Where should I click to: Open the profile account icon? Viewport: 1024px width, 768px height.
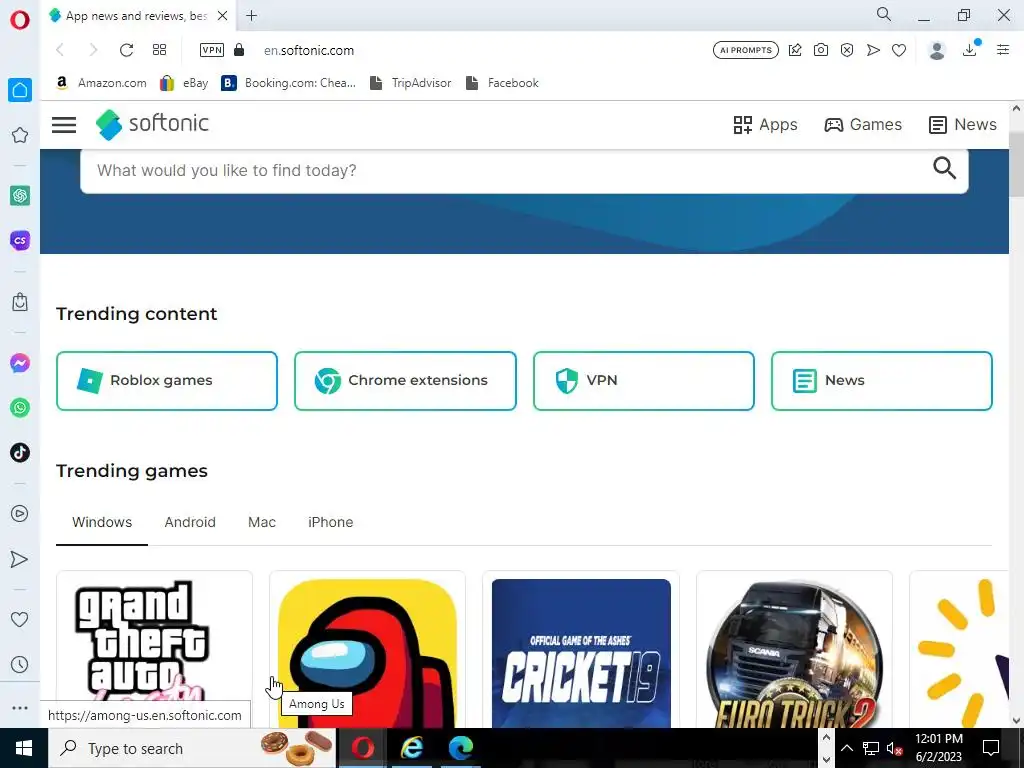click(x=937, y=50)
